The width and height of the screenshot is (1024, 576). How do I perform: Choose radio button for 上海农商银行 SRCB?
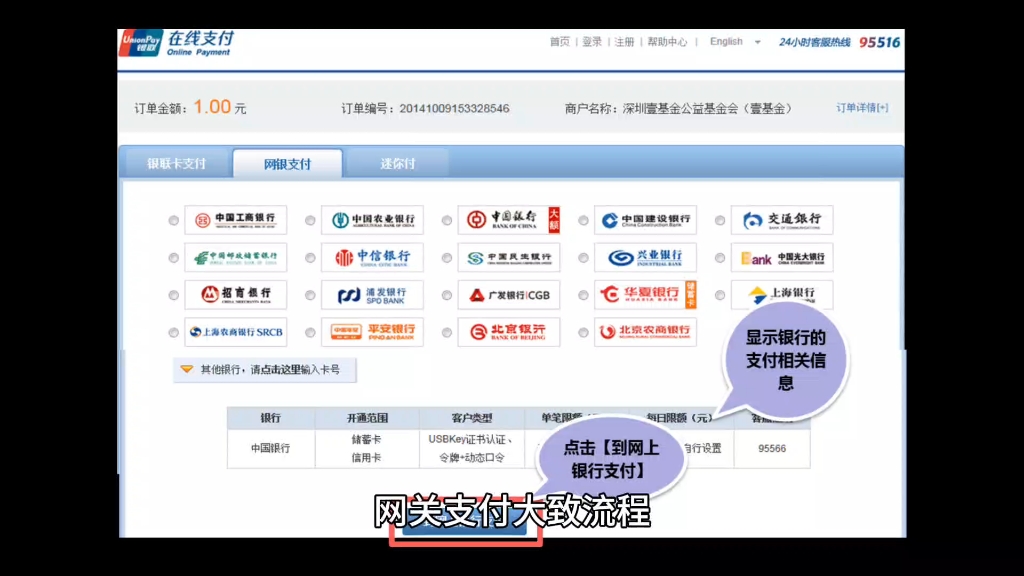click(x=173, y=332)
